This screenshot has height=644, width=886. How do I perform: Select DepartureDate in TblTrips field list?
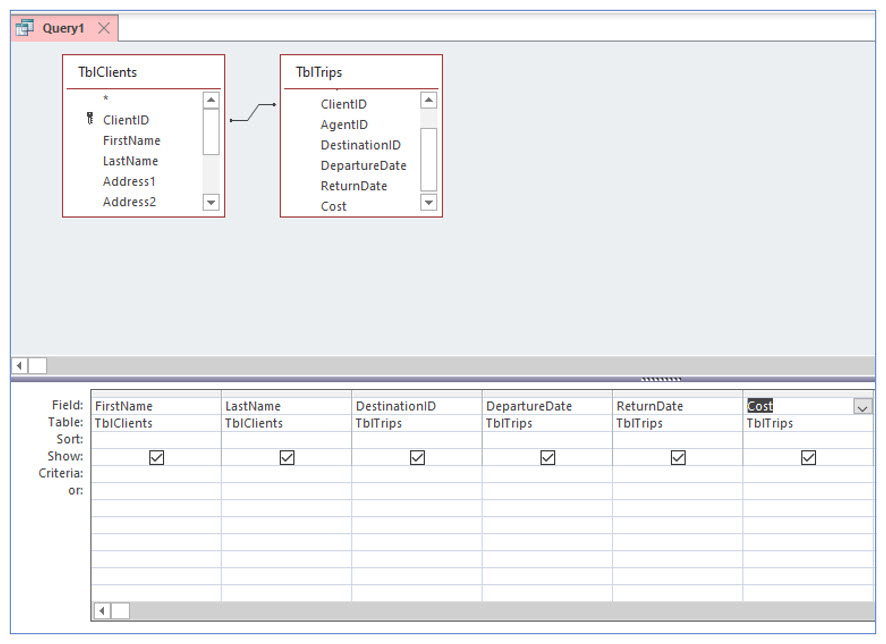pyautogui.click(x=363, y=166)
